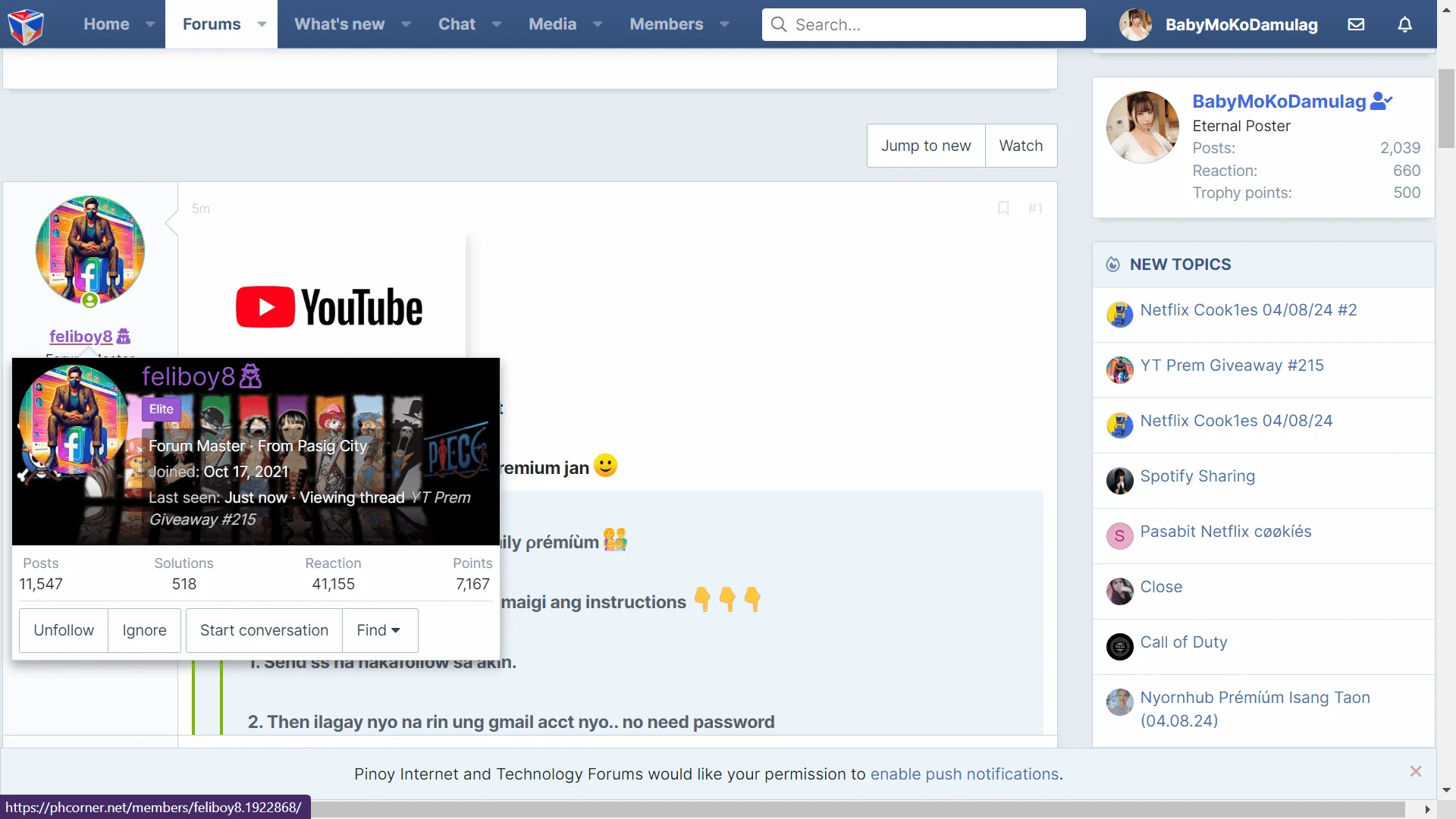Open the Call of Duty topic
The height and width of the screenshot is (819, 1456).
pos(1184,642)
